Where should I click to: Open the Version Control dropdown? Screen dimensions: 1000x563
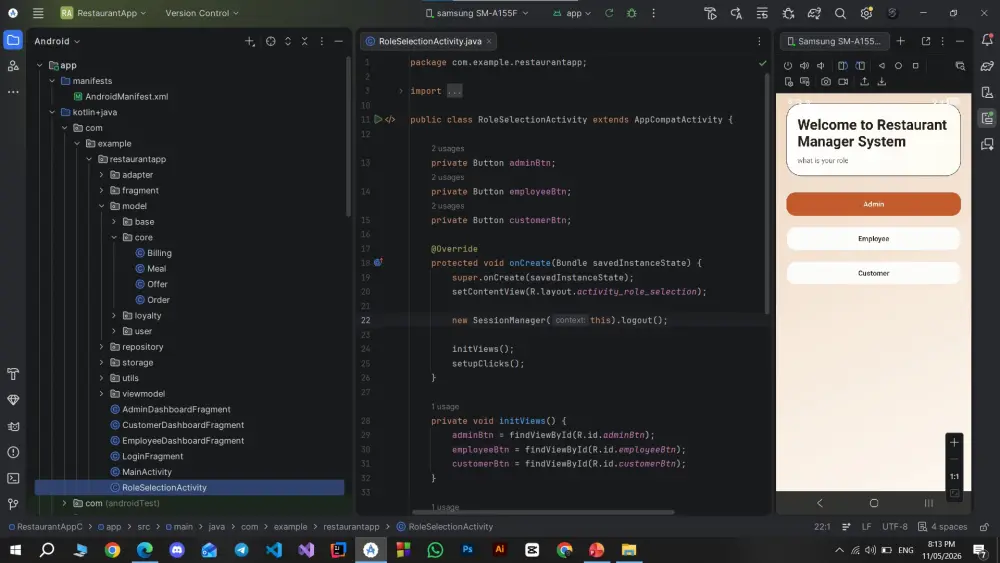[x=202, y=13]
